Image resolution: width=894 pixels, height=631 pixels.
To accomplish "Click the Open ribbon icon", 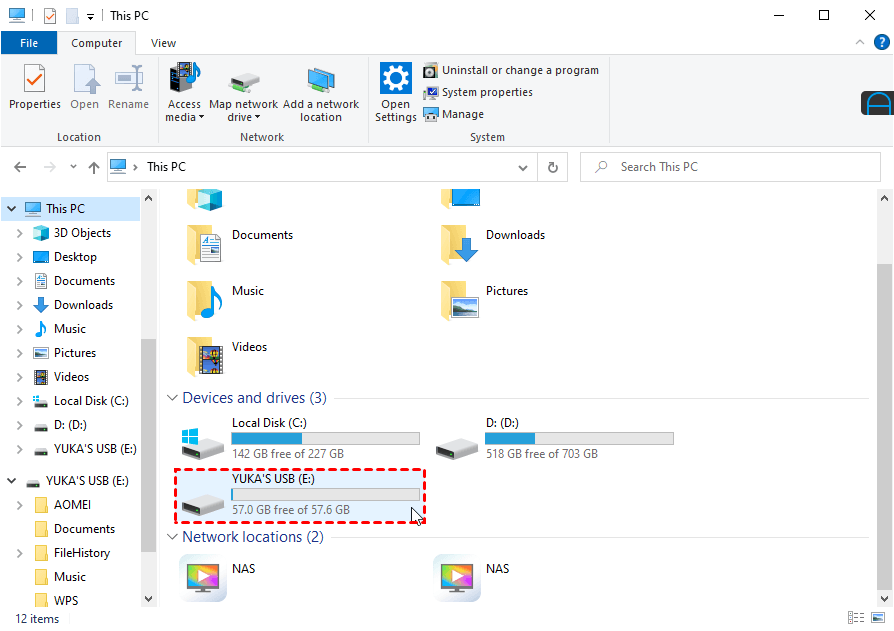I will (x=84, y=87).
